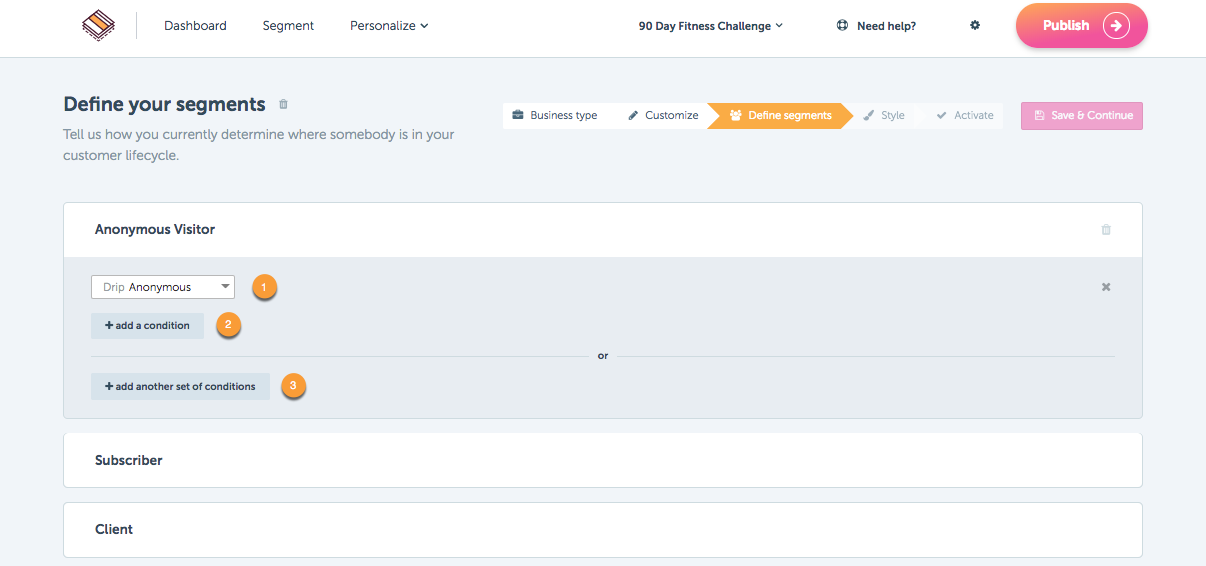The width and height of the screenshot is (1206, 566).
Task: Open settings via the gear icon
Action: (975, 26)
